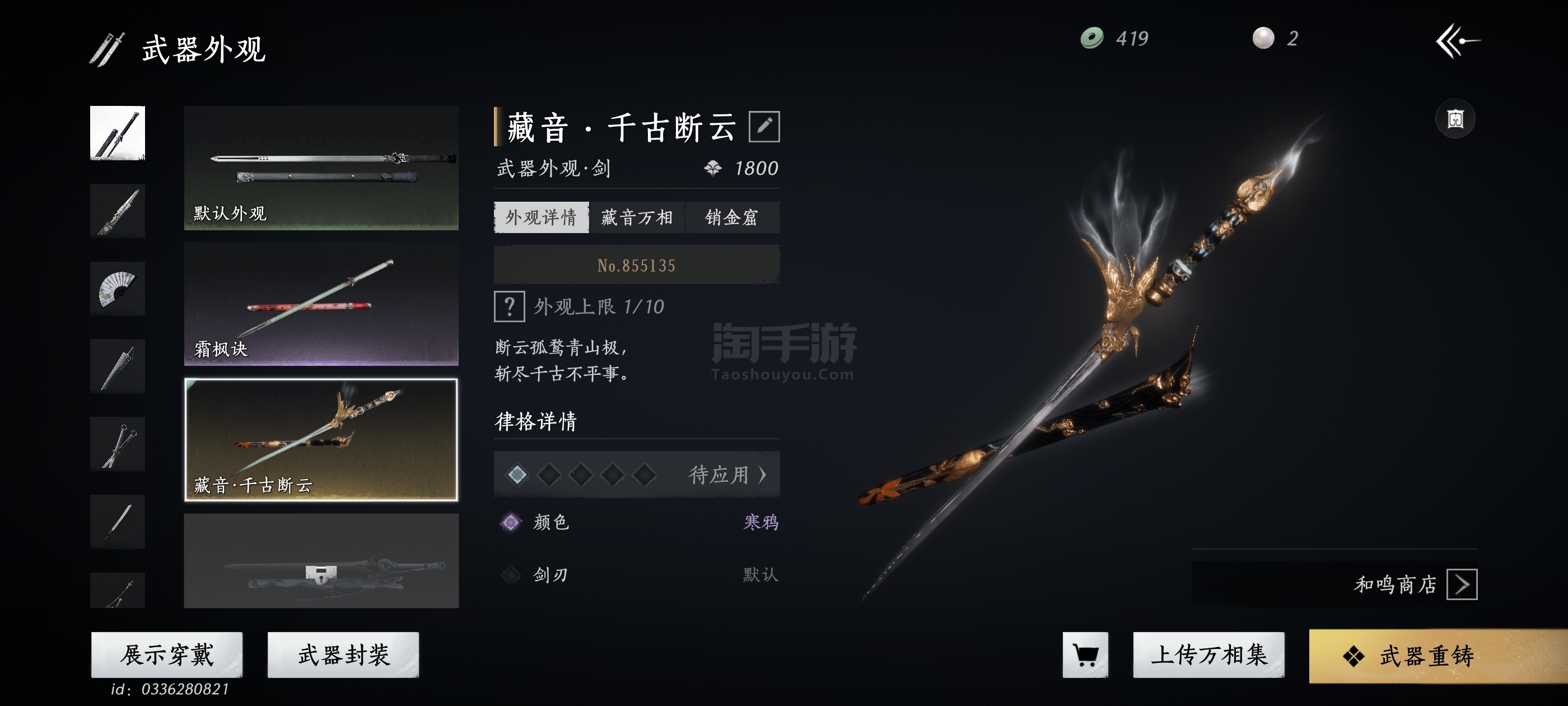Select the selected sword category icon

118,133
